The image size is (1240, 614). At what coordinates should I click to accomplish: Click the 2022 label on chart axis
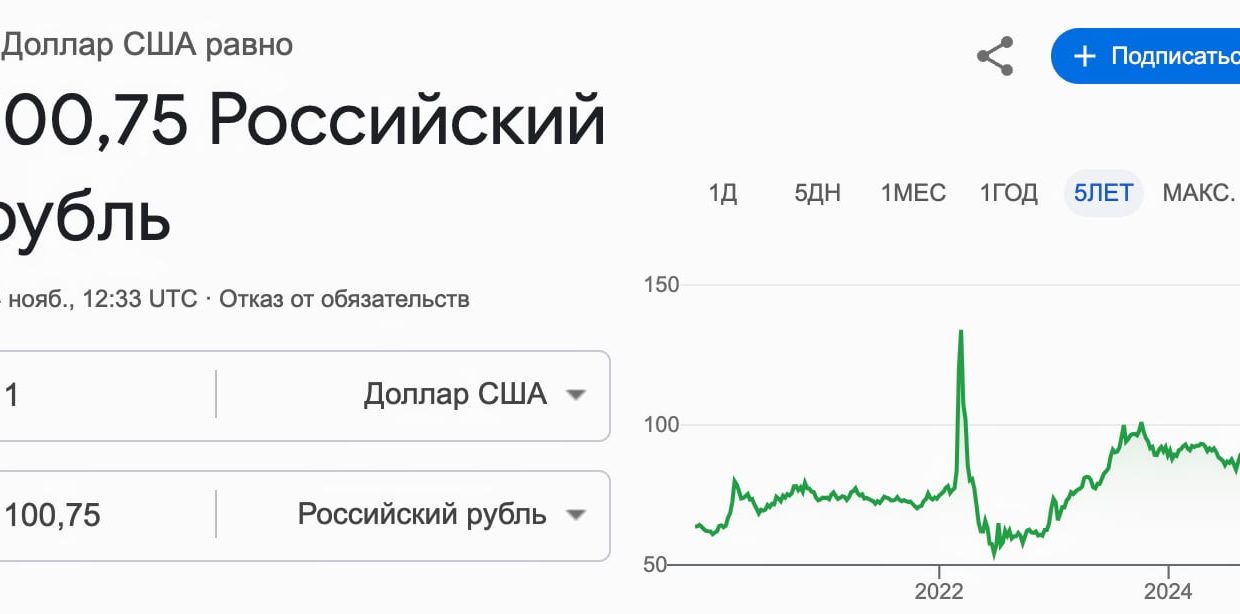pos(941,592)
